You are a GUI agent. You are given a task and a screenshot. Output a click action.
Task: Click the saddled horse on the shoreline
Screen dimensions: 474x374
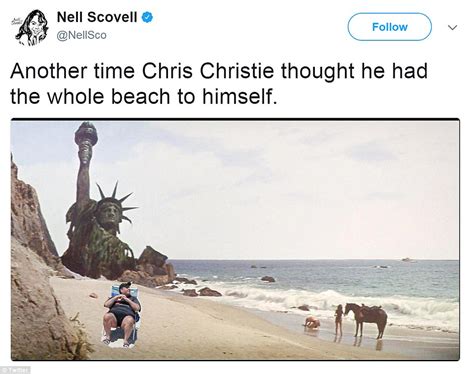(366, 320)
